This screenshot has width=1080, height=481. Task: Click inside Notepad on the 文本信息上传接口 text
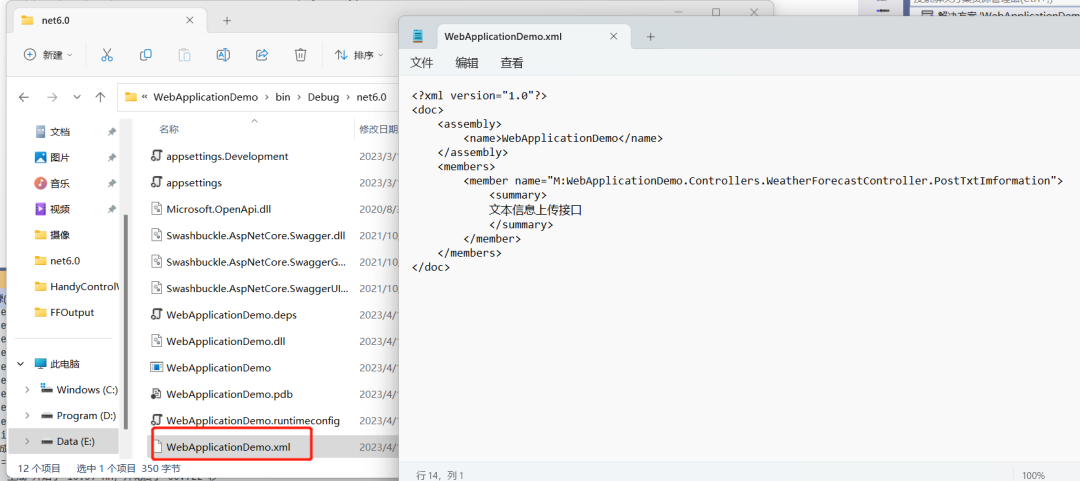tap(536, 209)
